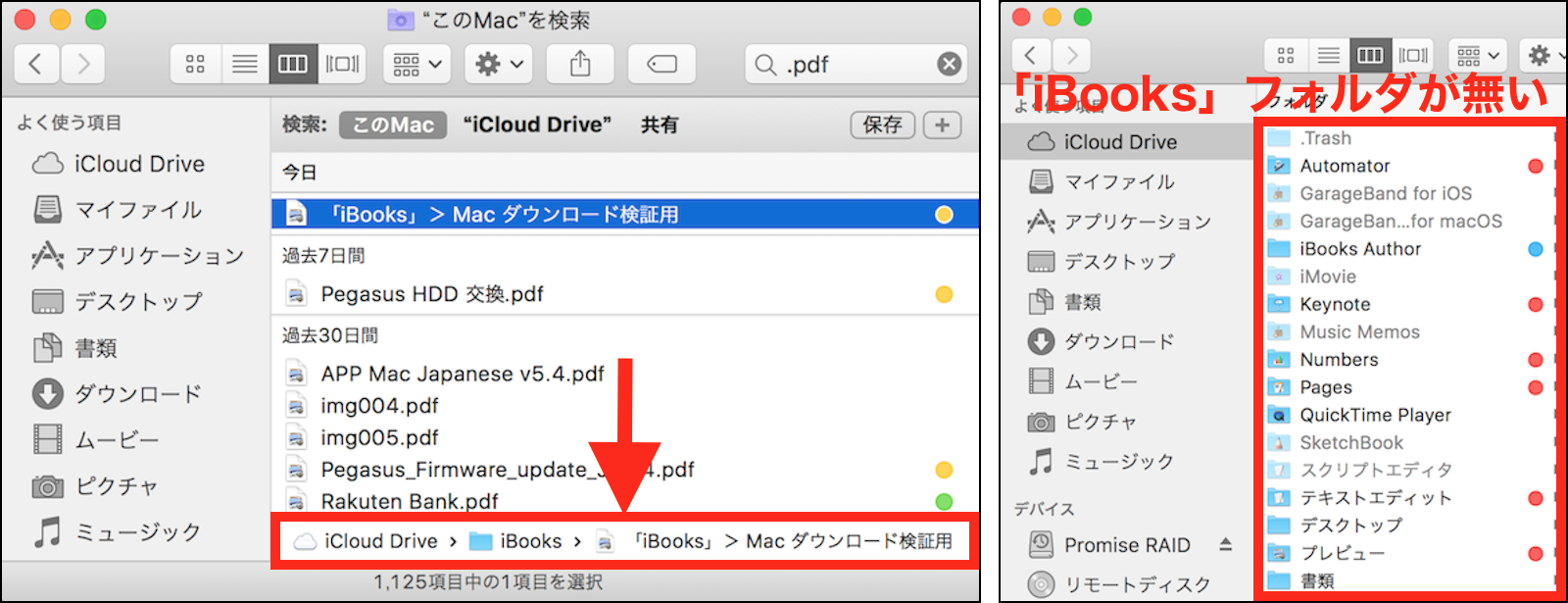Viewport: 1568px width, 603px height.
Task: Select "iCloud Drive" search scope
Action: 537,125
